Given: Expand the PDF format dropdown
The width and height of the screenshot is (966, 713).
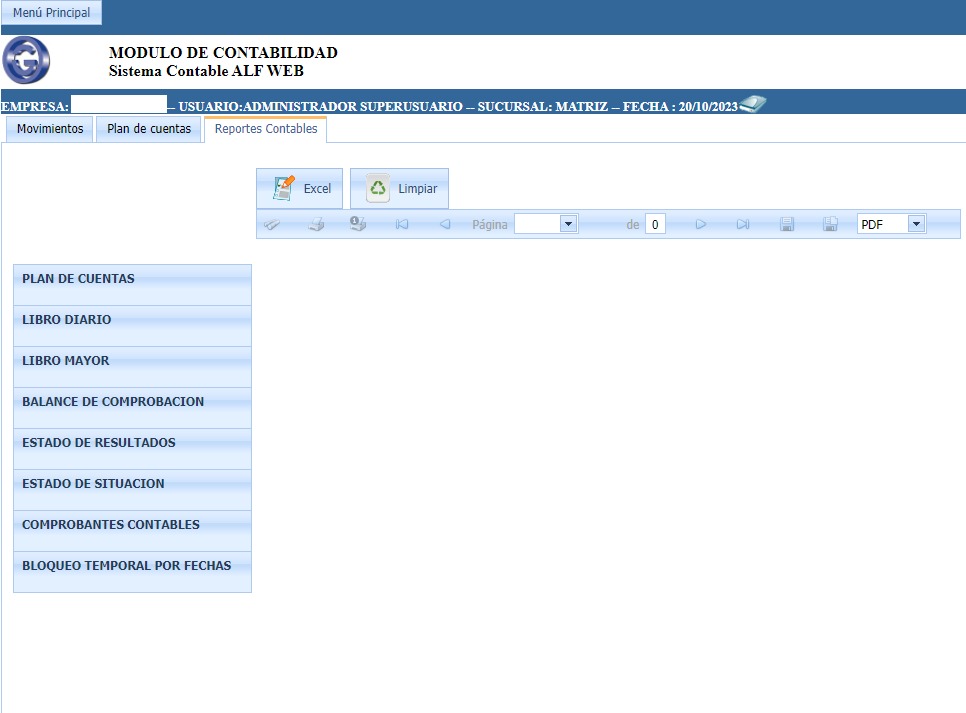Looking at the screenshot, I should [916, 225].
